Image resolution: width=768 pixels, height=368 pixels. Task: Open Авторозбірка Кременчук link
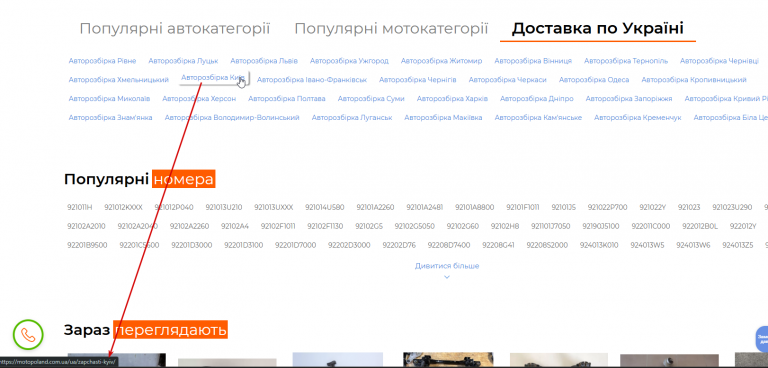(638, 118)
